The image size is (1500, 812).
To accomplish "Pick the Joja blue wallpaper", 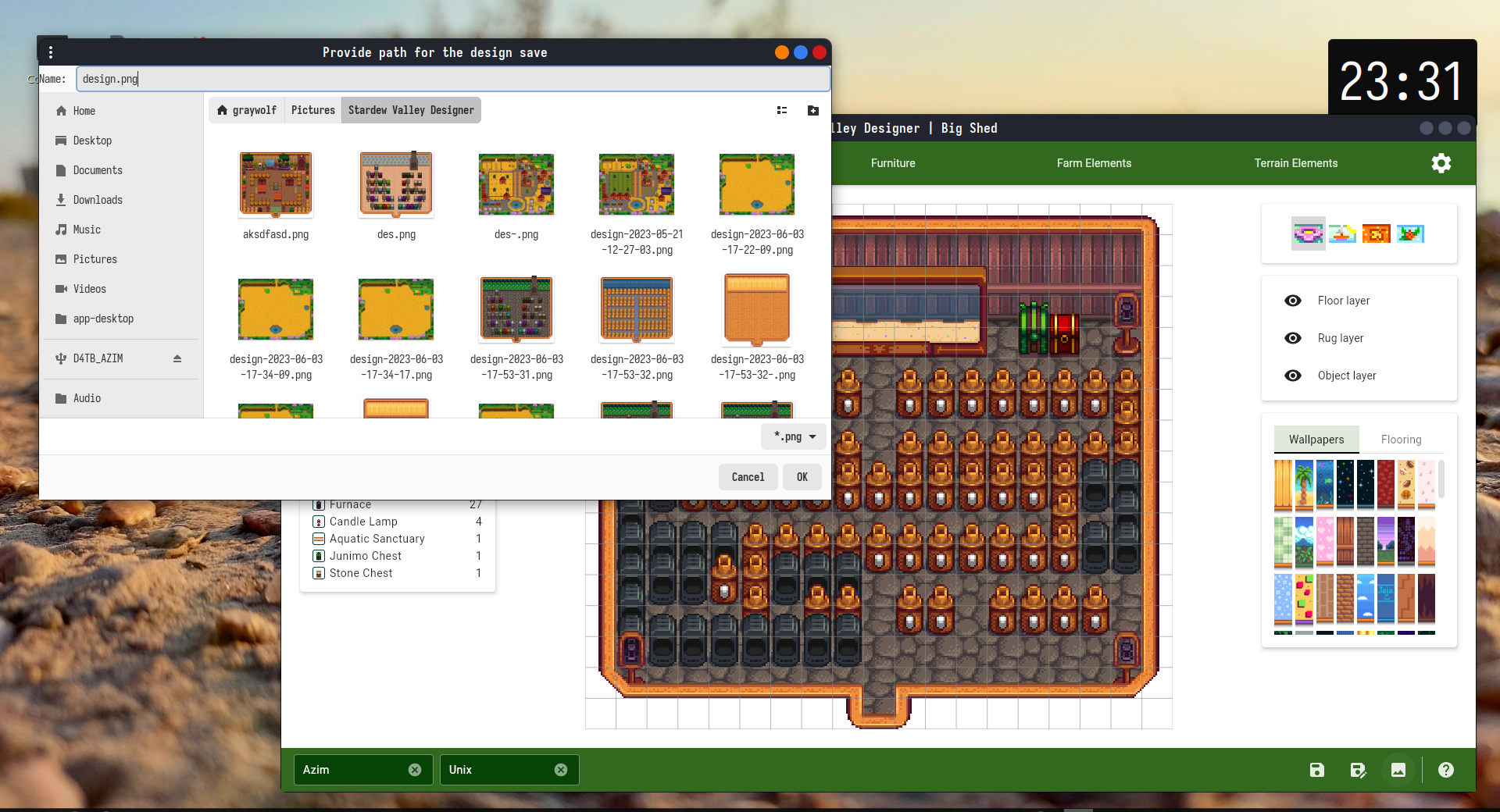I will point(1385,599).
